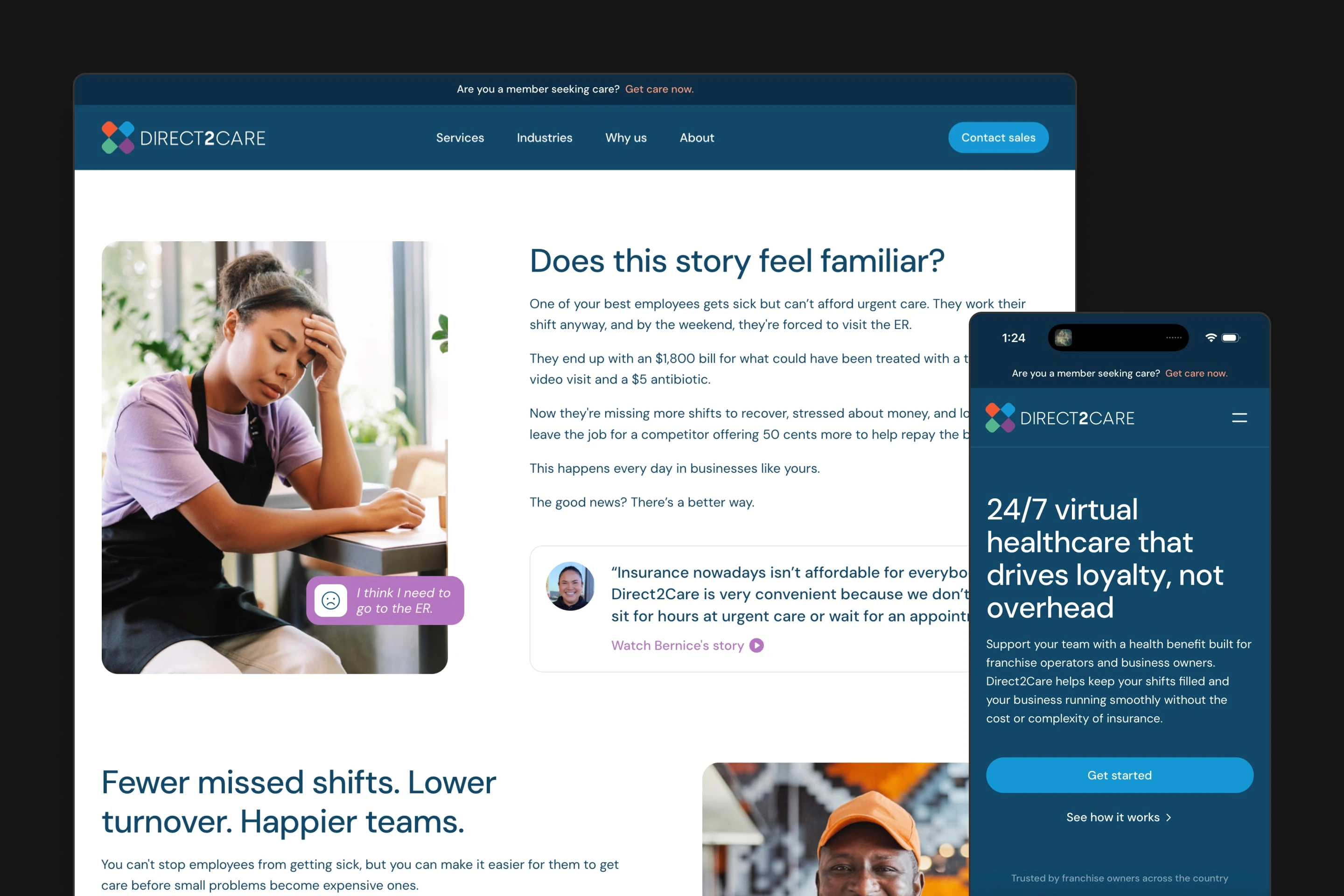Open the Services menu
The width and height of the screenshot is (1344, 896).
pyautogui.click(x=460, y=138)
